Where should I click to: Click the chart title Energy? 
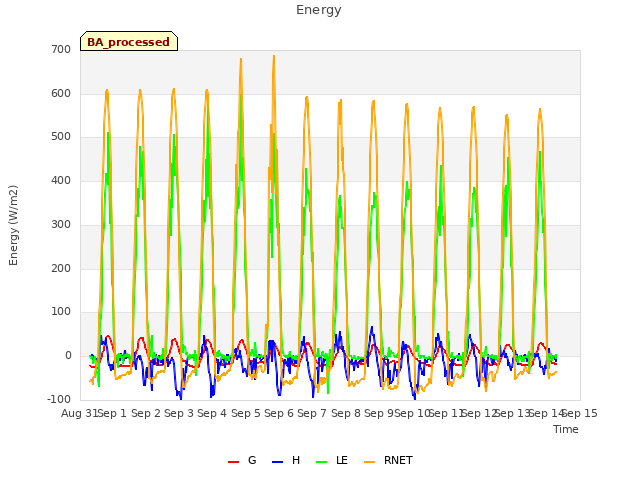(318, 10)
